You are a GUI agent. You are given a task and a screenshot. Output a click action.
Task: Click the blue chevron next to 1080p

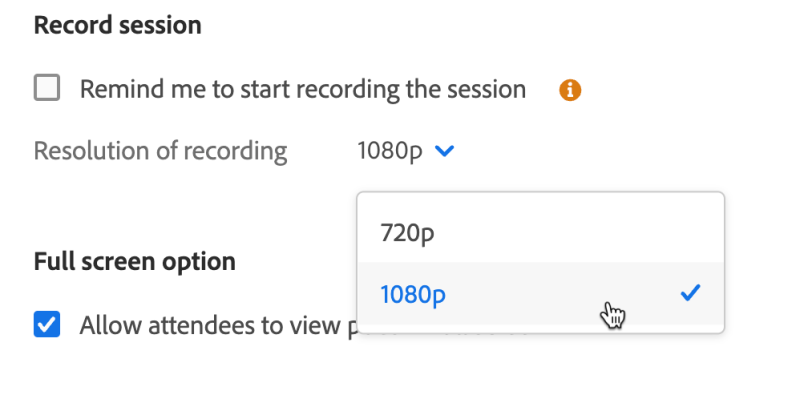click(x=446, y=151)
